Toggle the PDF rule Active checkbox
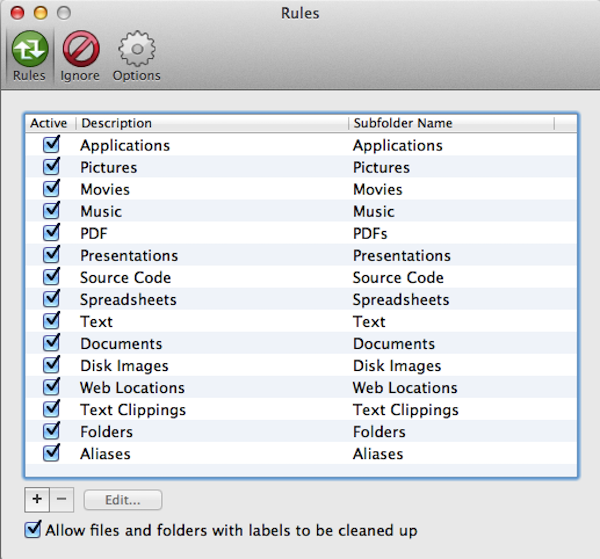Viewport: 600px width, 559px height. (x=51, y=233)
